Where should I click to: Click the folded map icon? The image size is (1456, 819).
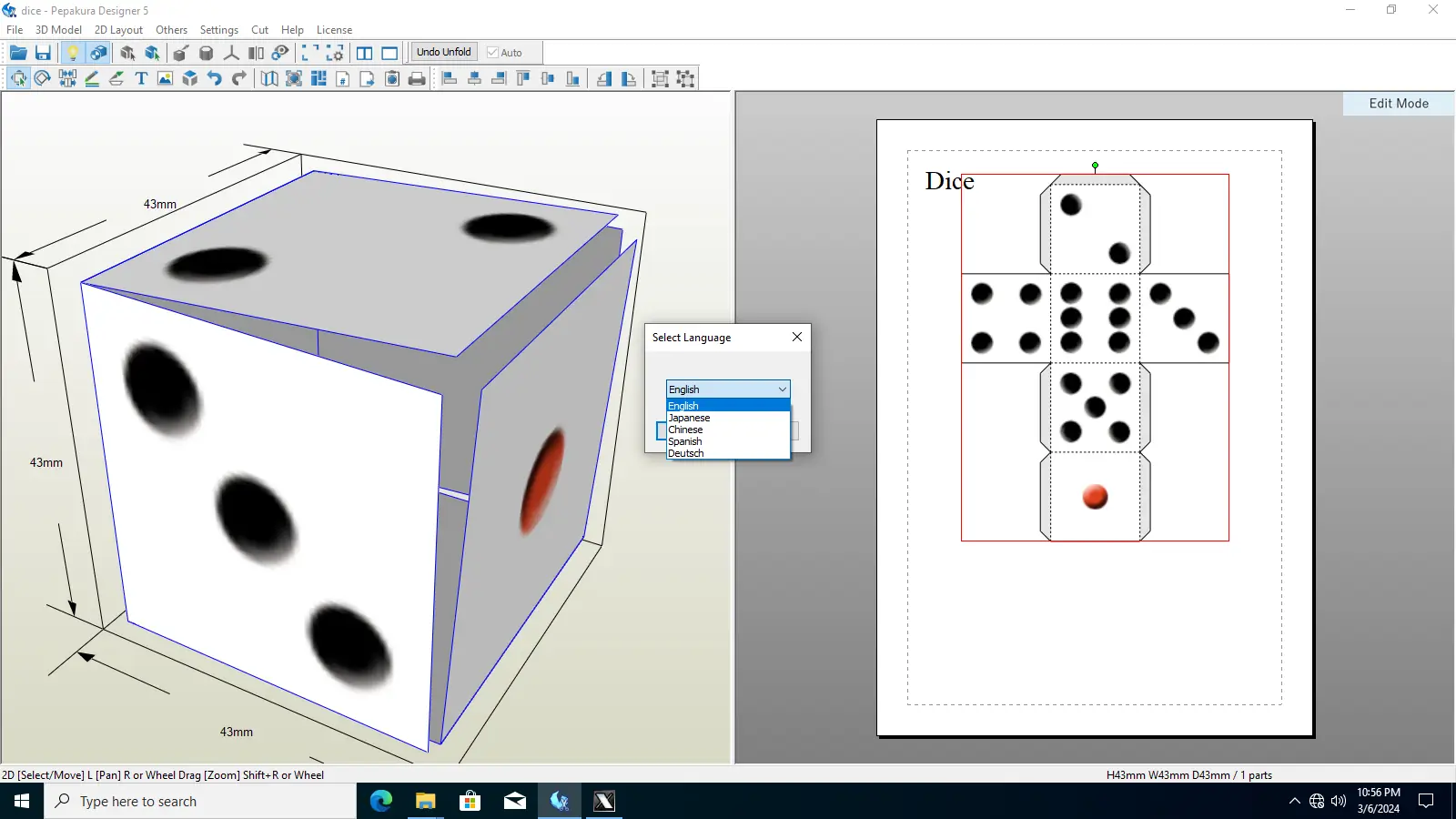tap(269, 78)
